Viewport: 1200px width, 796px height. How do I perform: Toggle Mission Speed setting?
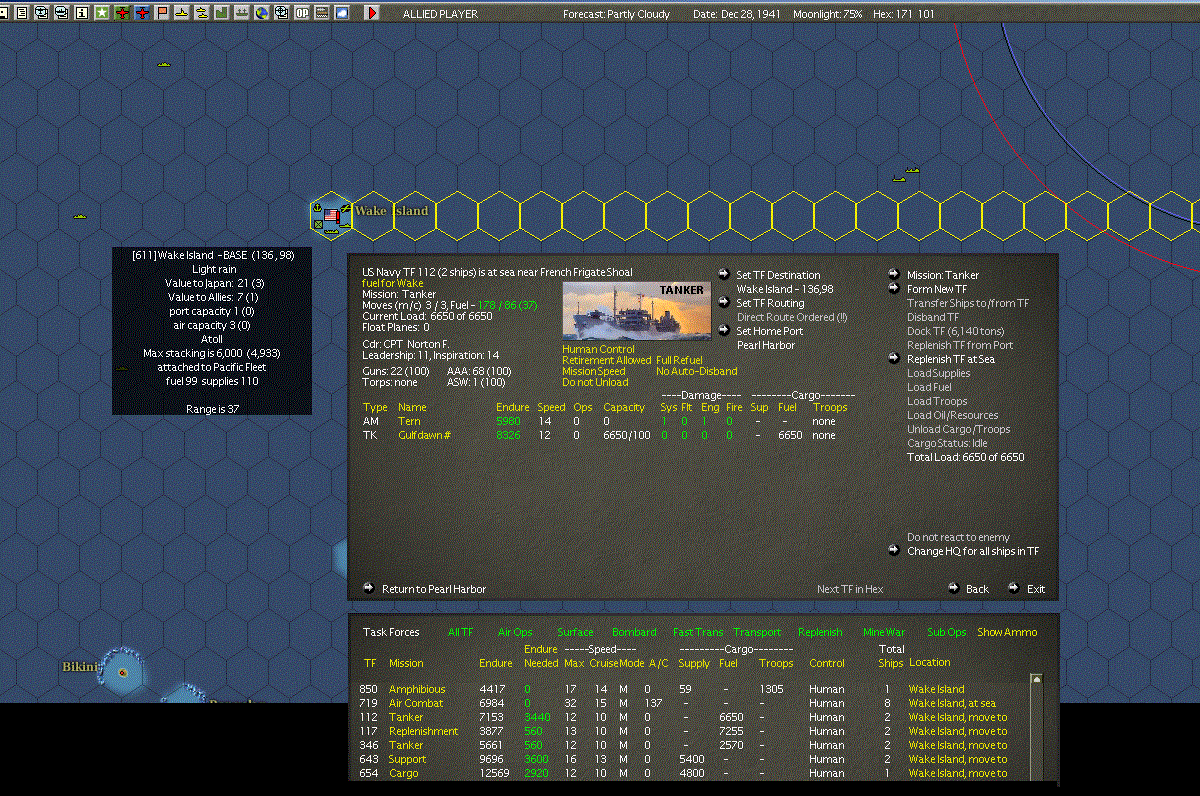coord(594,371)
